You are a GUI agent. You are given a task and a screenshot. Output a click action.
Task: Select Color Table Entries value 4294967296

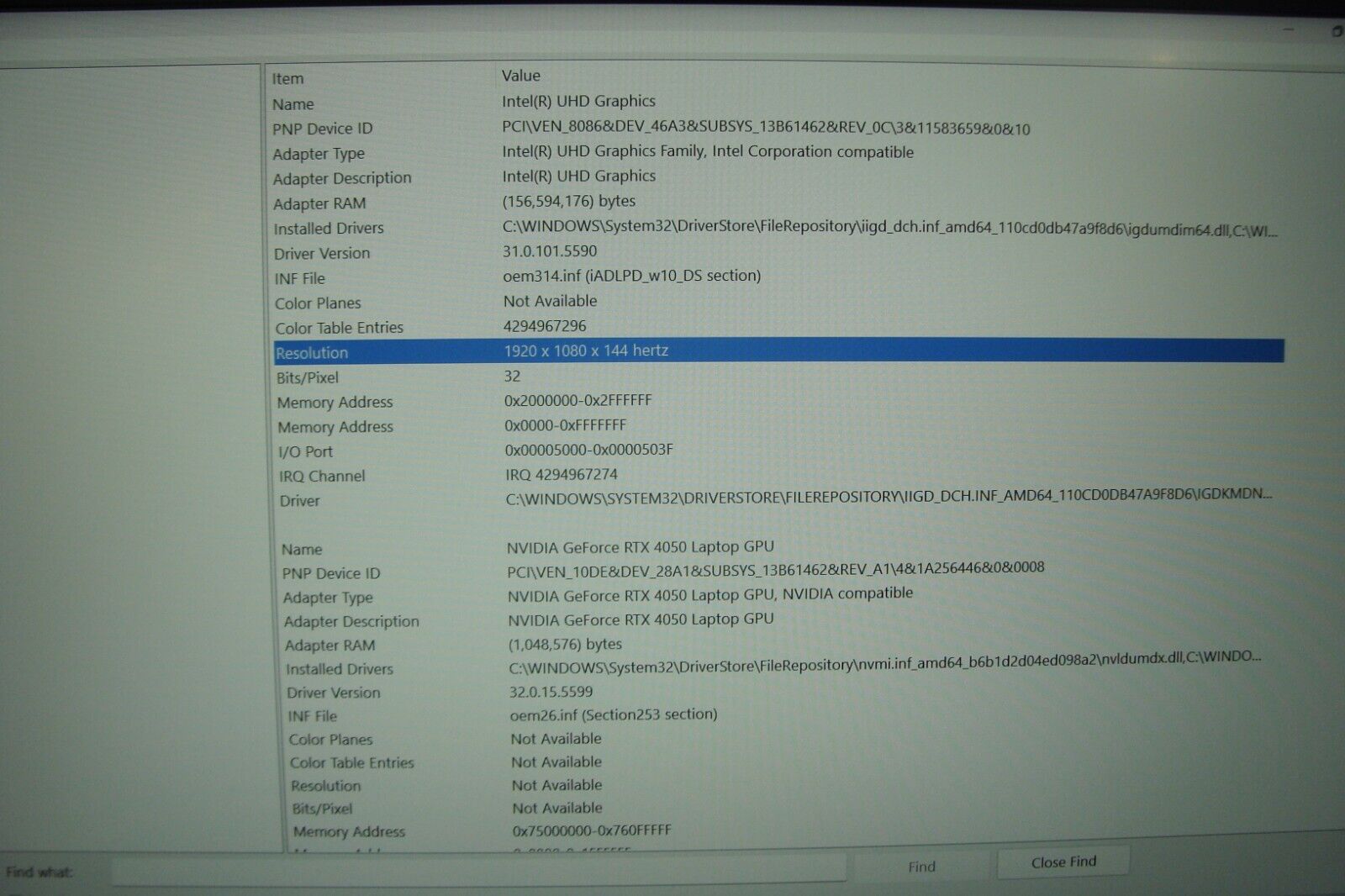point(545,326)
